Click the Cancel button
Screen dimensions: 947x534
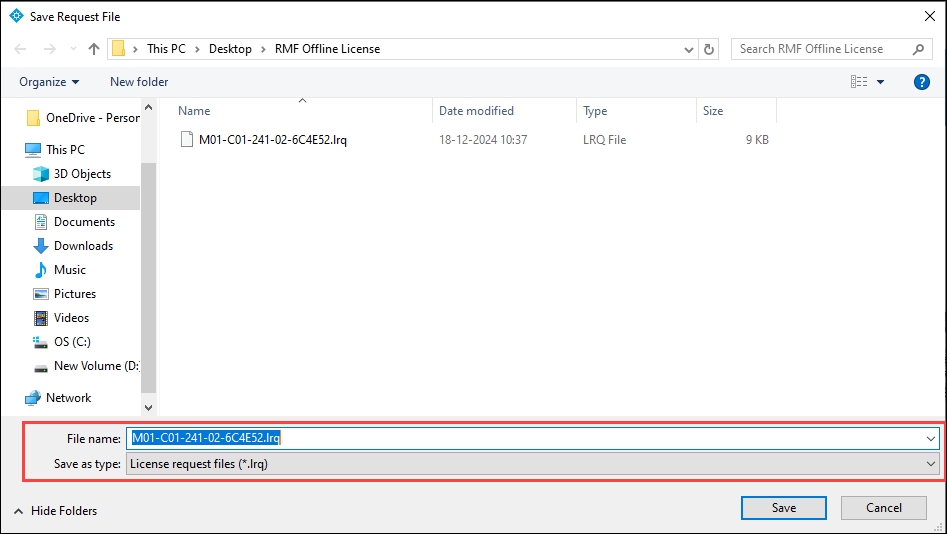pos(883,508)
